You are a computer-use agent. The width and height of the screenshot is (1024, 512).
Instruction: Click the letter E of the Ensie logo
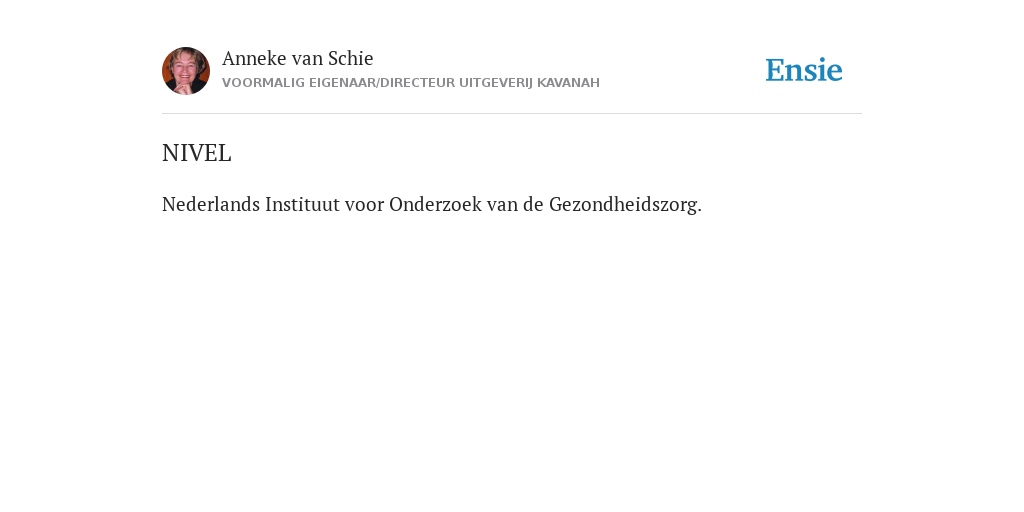pos(775,71)
